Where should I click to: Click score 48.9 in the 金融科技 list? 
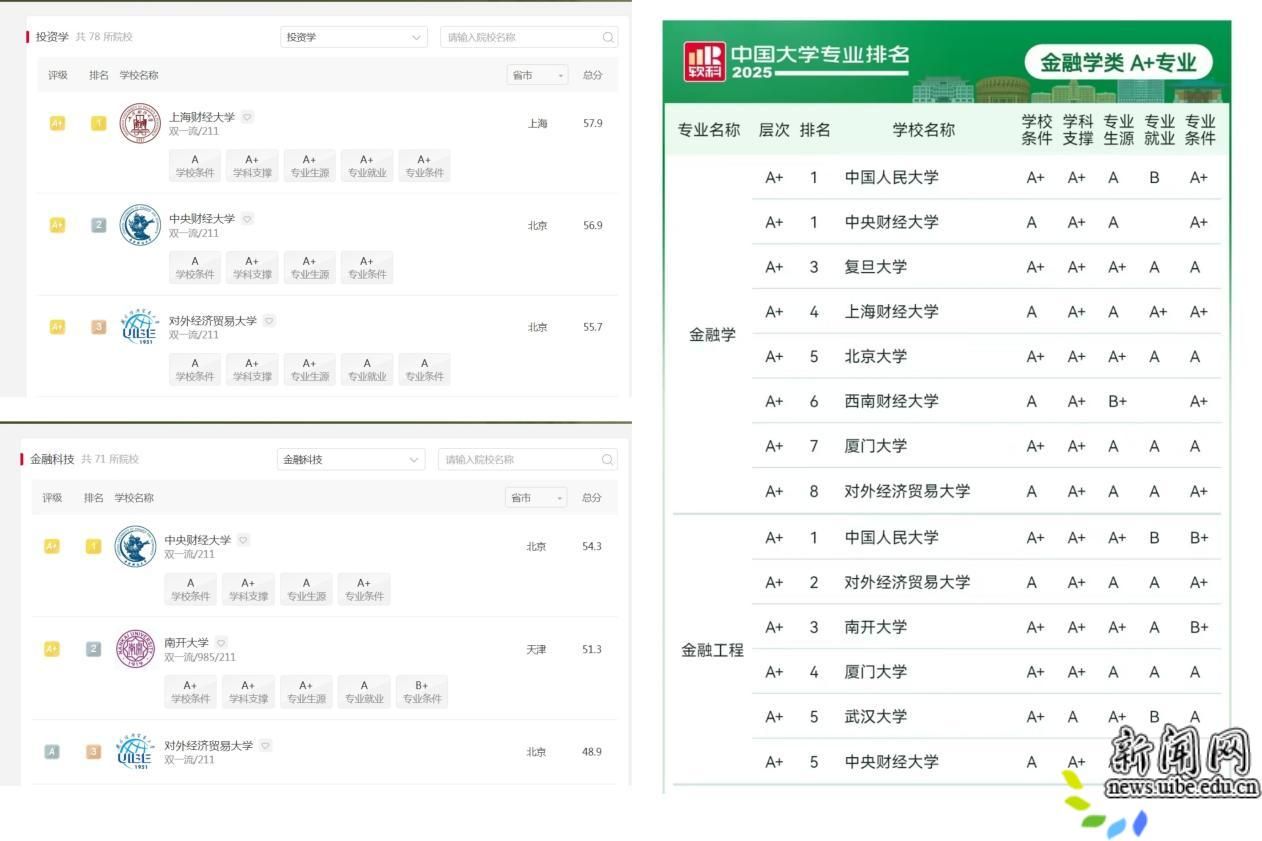(592, 751)
